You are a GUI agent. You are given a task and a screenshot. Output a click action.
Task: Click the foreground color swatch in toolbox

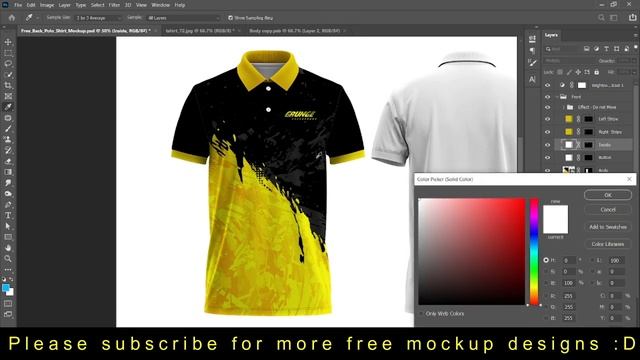click(x=6, y=288)
